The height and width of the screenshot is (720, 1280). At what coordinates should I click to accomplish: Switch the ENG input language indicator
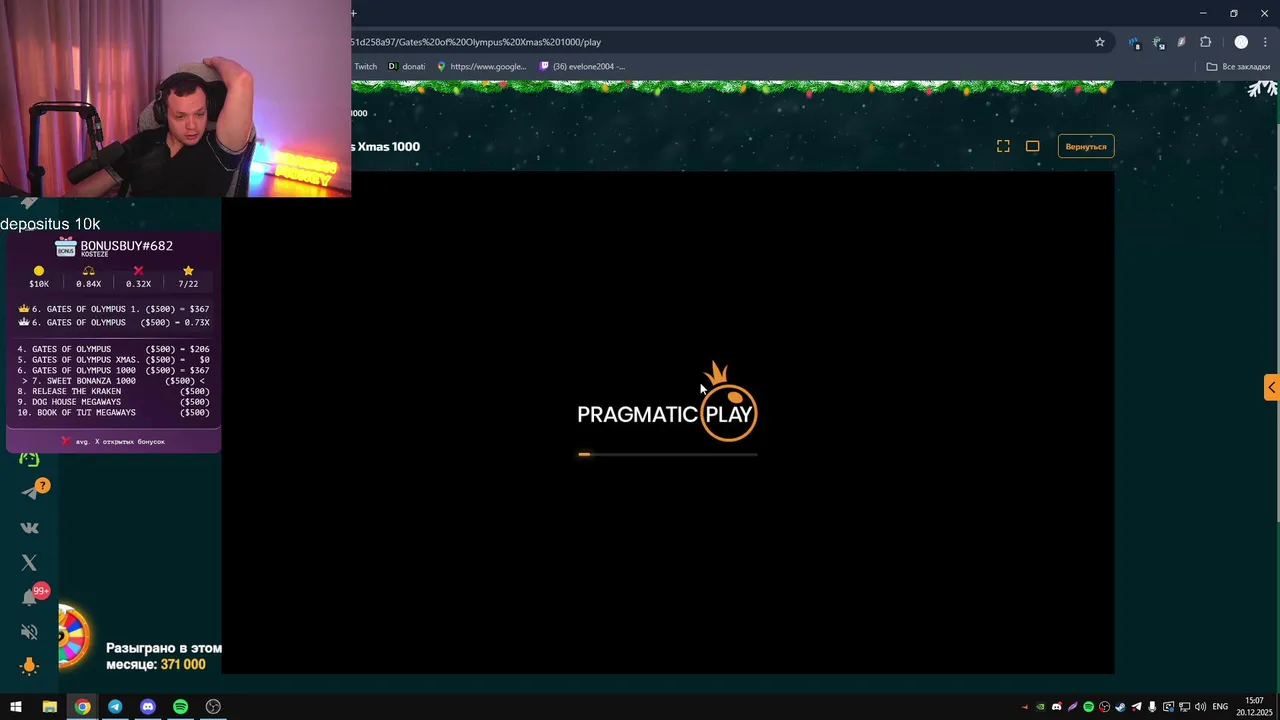click(1220, 707)
